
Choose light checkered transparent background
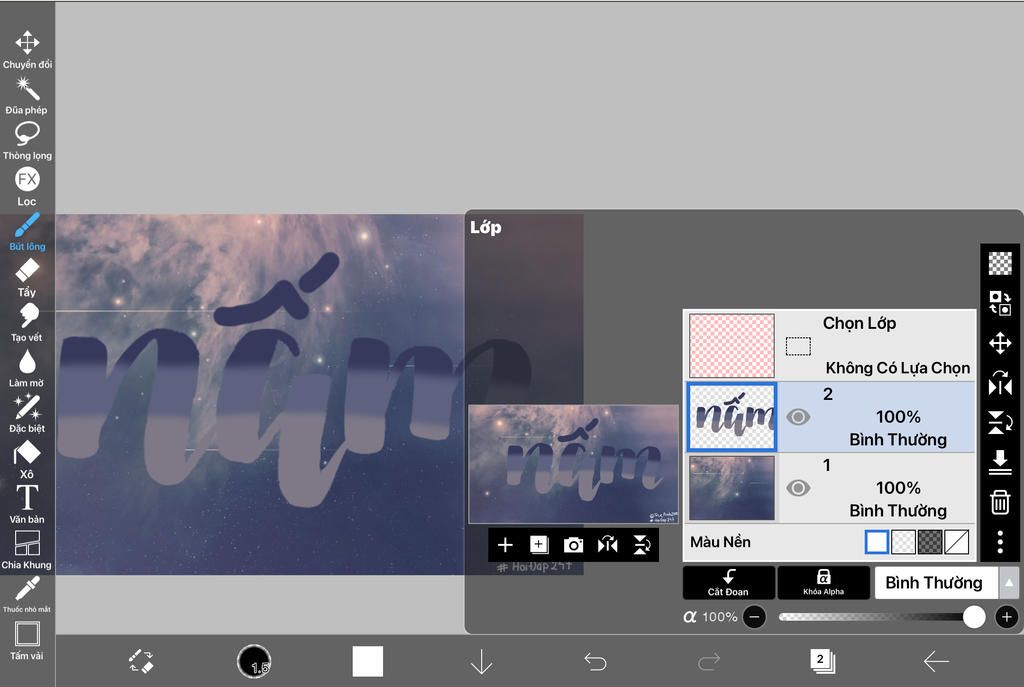[x=903, y=542]
